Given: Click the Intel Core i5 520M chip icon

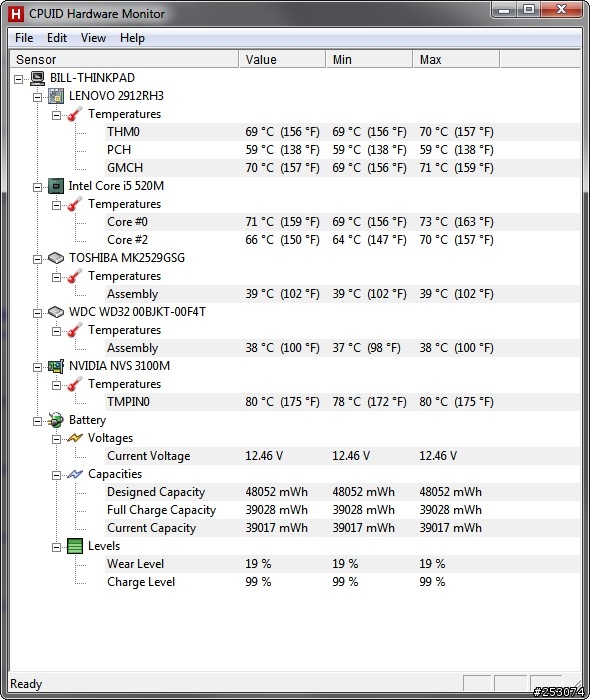Looking at the screenshot, I should click(56, 186).
